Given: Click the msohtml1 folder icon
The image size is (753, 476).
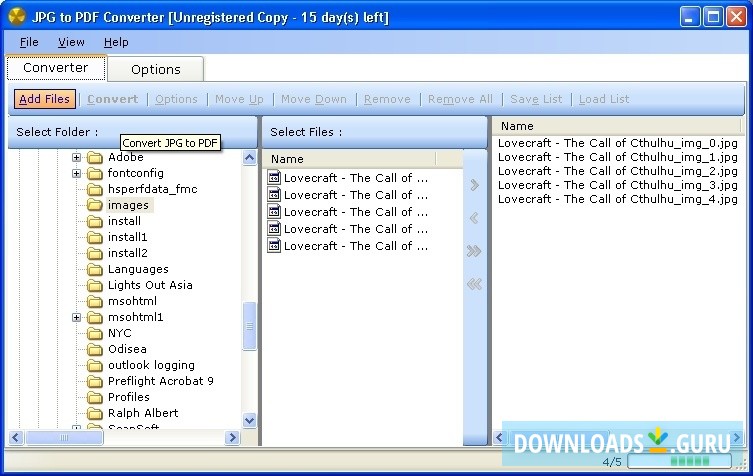Looking at the screenshot, I should pos(95,317).
